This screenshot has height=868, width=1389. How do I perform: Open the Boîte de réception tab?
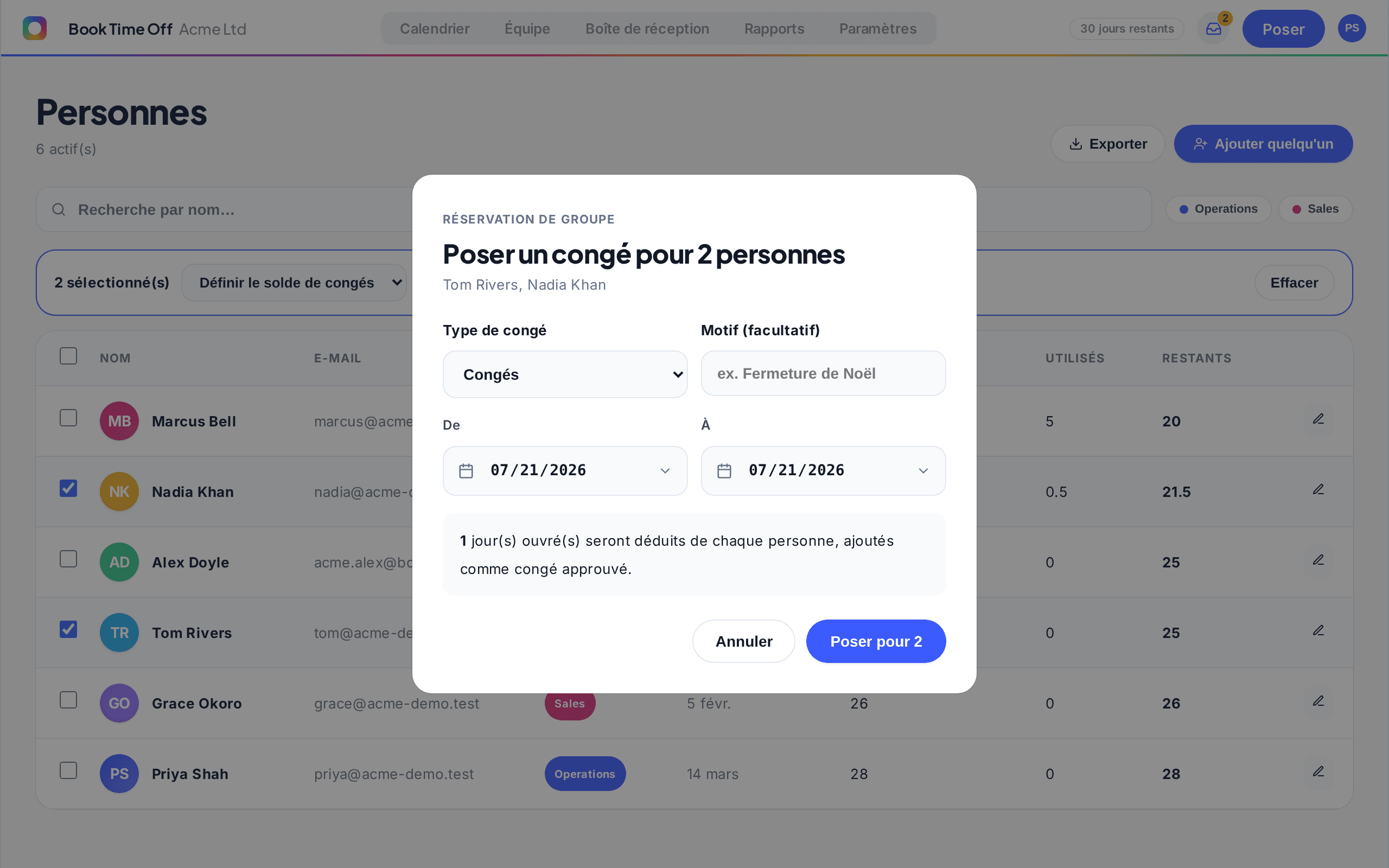click(x=647, y=29)
